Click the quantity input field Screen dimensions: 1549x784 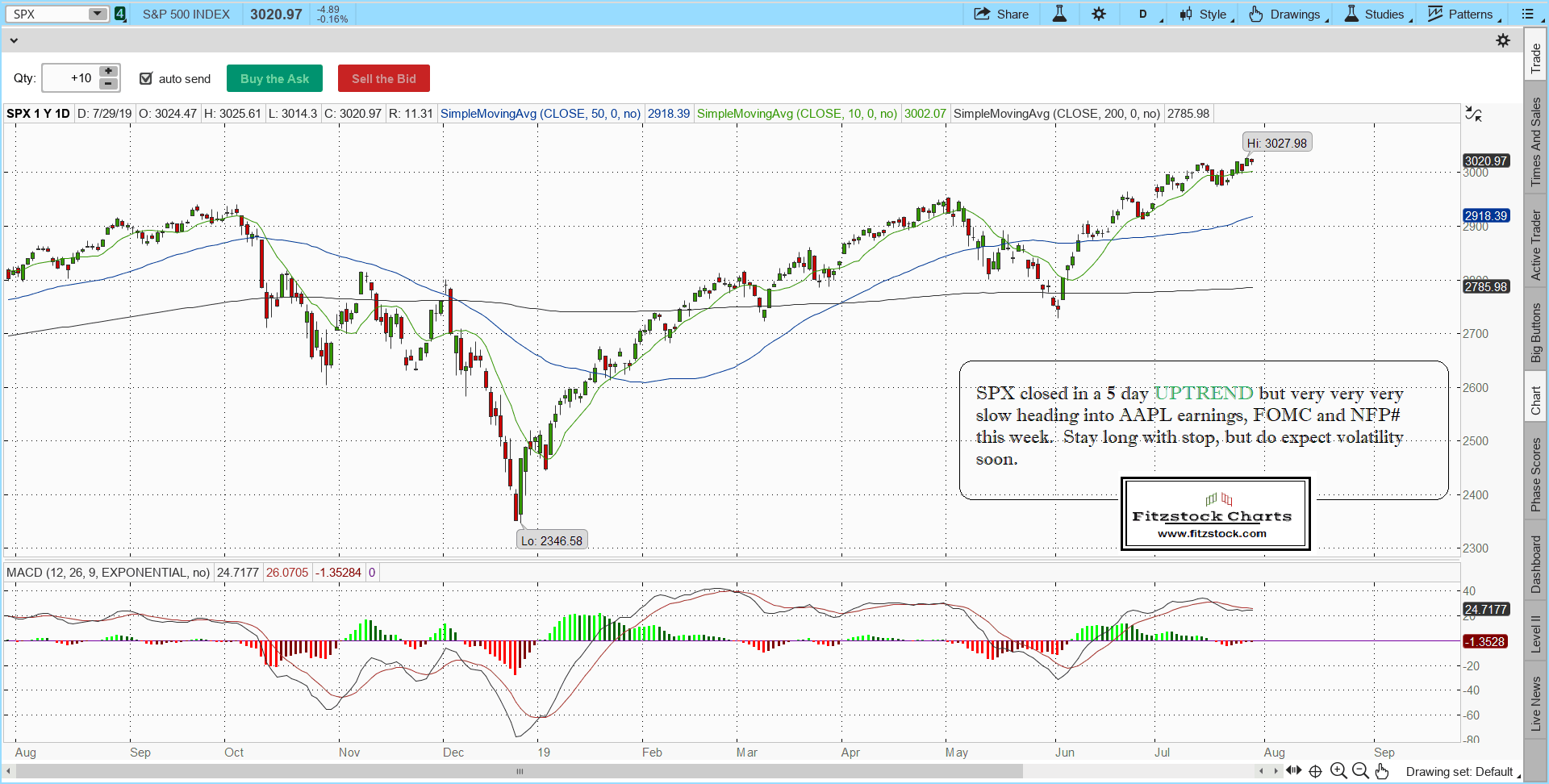click(x=69, y=78)
